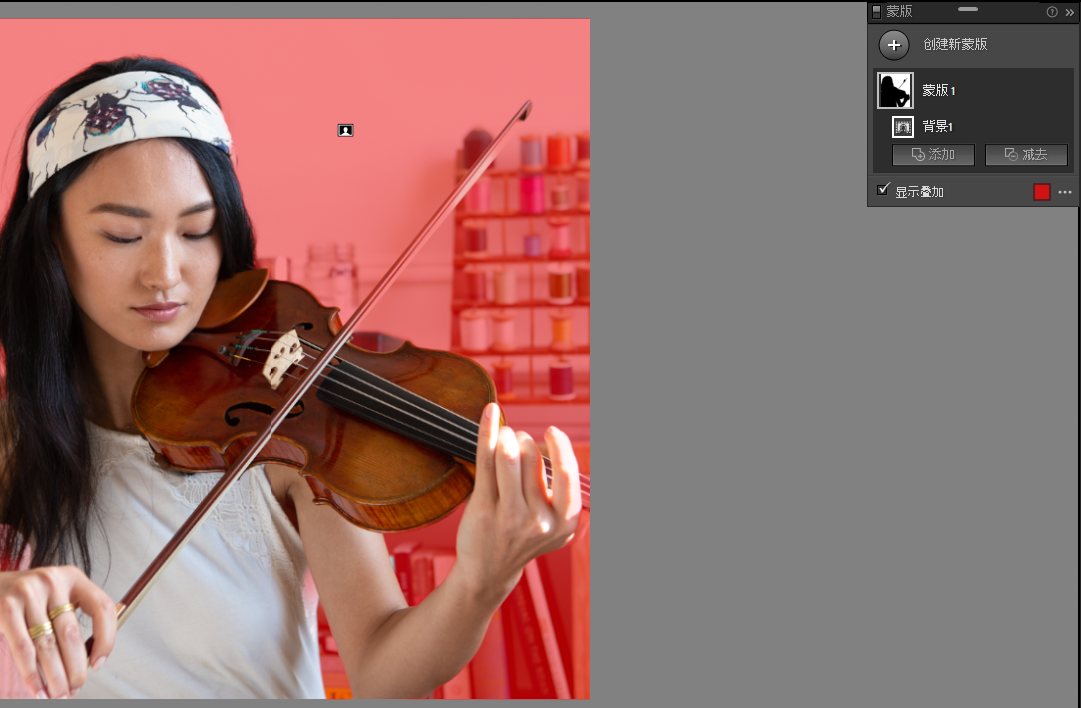Collapse the 蒙版 panel with the double-arrow icon
Viewport: 1081px width, 708px height.
(x=1069, y=12)
